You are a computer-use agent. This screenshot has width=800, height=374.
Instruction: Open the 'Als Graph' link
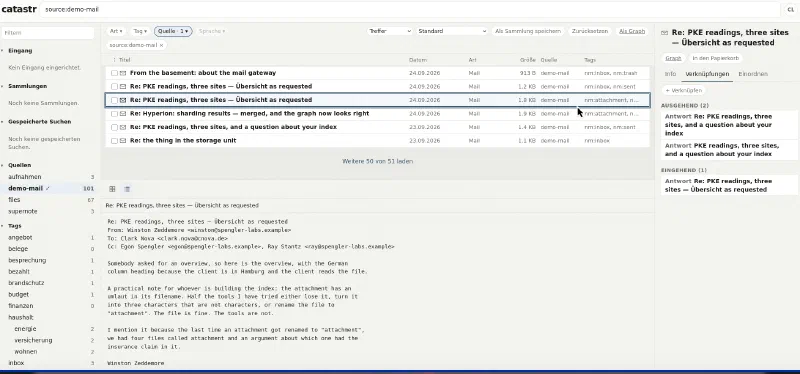[632, 31]
